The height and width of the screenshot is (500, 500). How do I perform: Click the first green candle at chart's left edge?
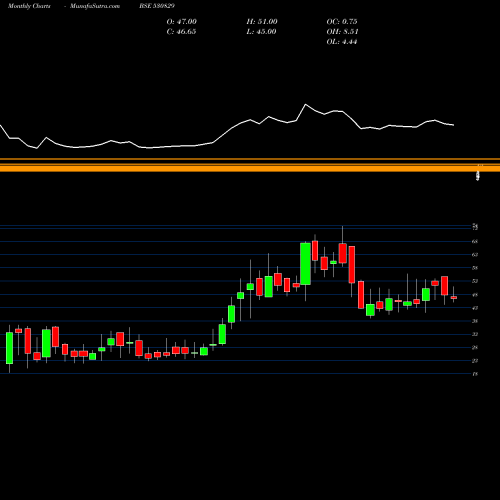[9, 348]
